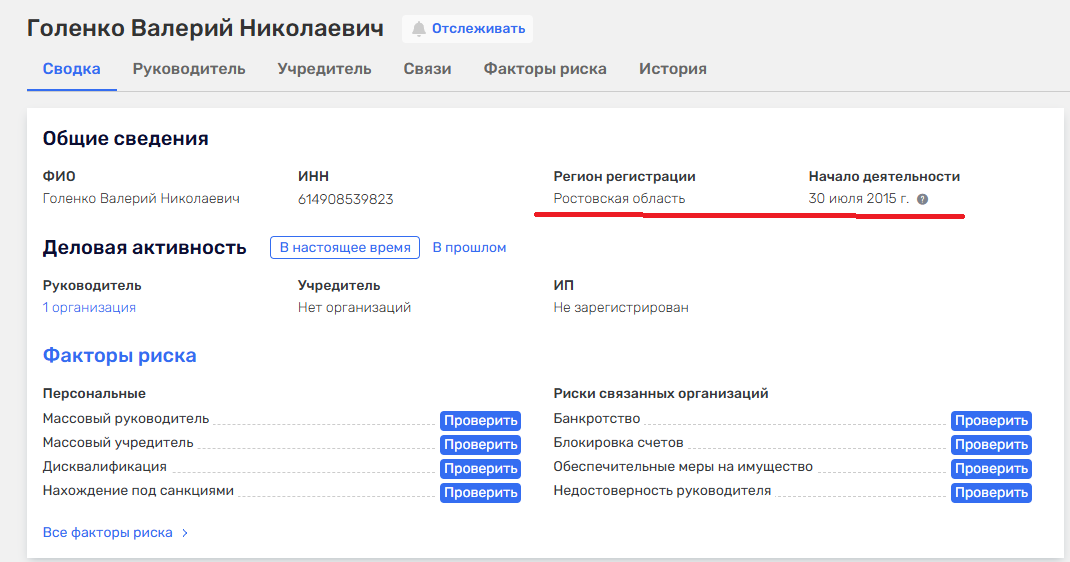This screenshot has height=562, width=1070.
Task: Click the Факторы риска section heading link
Action: [119, 356]
